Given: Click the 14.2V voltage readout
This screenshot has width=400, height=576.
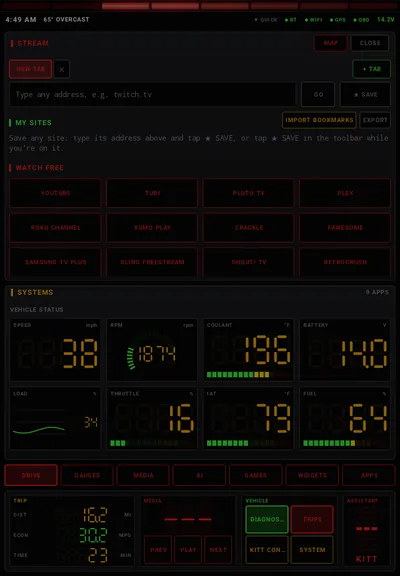Looking at the screenshot, I should coord(385,19).
